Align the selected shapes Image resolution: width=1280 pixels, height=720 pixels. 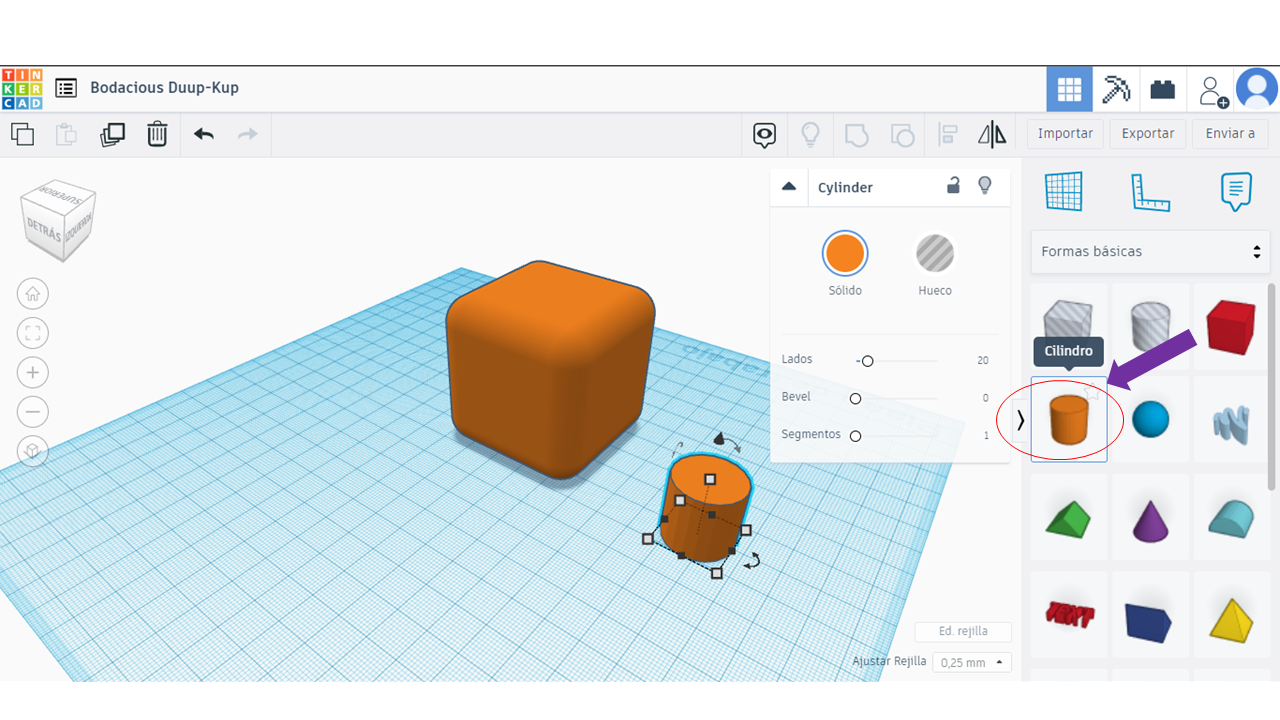(x=948, y=135)
